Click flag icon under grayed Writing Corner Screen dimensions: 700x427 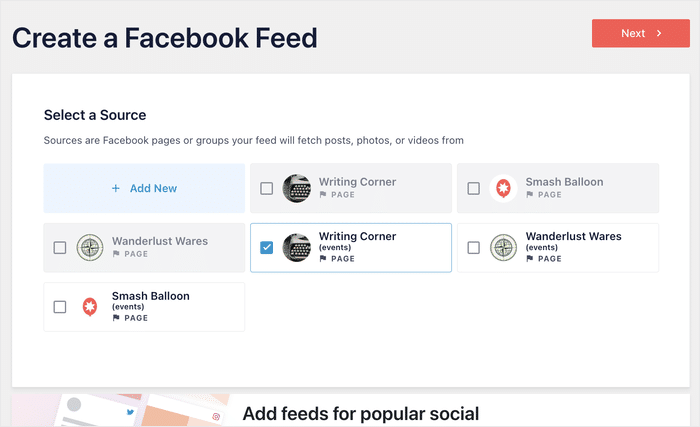tap(323, 194)
